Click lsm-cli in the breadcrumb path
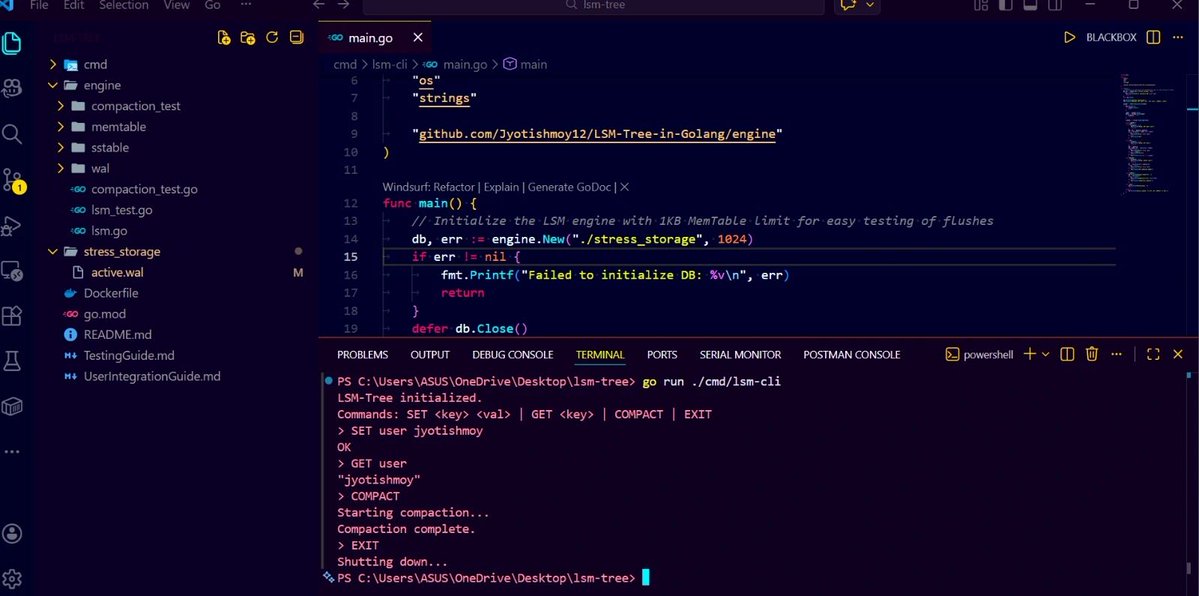Image resolution: width=1199 pixels, height=596 pixels. (389, 64)
